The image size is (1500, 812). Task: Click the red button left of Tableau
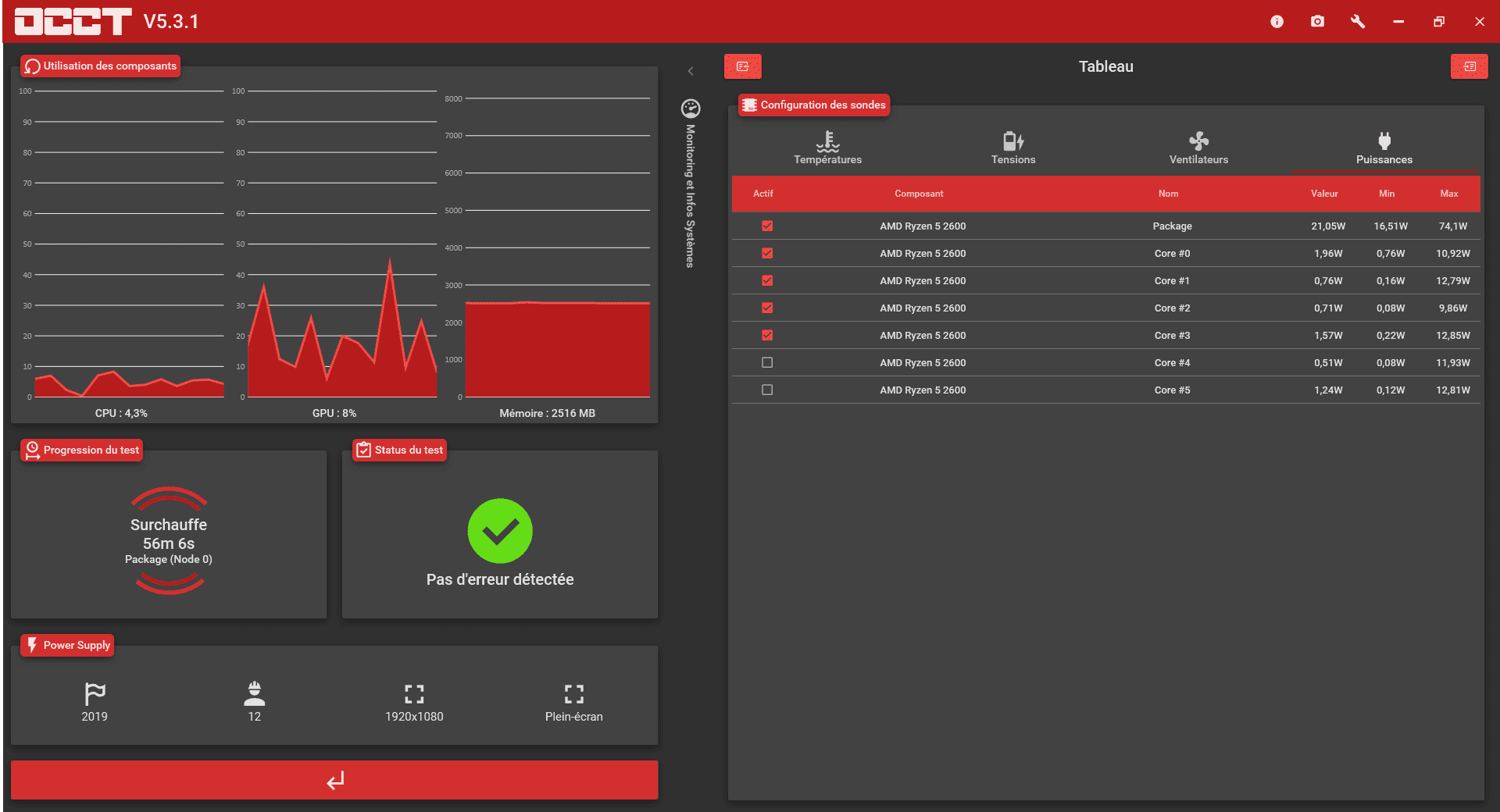[742, 67]
